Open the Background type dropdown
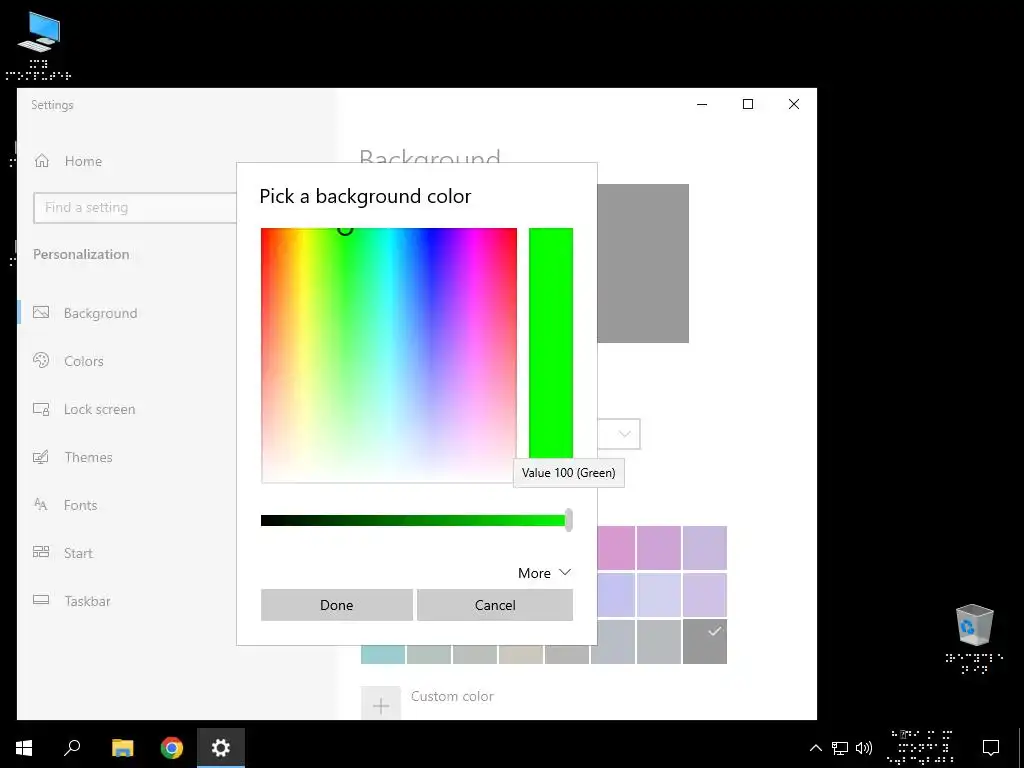The height and width of the screenshot is (768, 1024). (619, 434)
